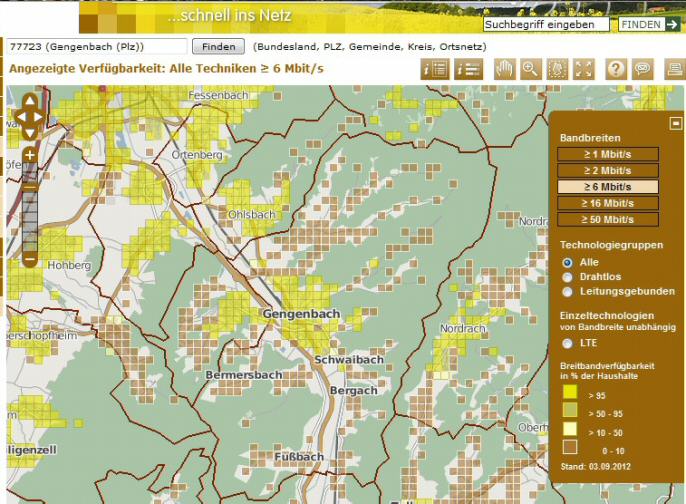Select the ≥ 16 Mbit/s bandwidth
The width and height of the screenshot is (686, 504).
608,203
